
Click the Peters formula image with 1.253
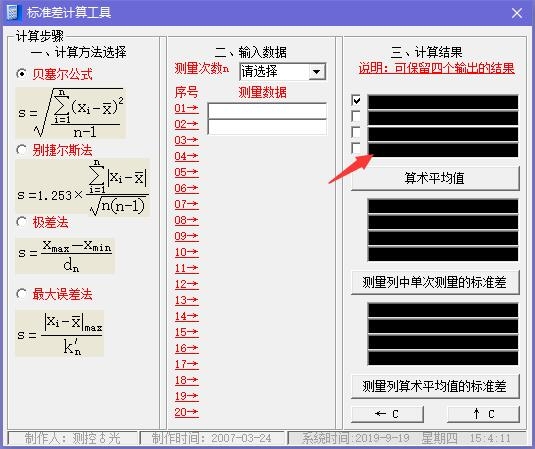coord(83,187)
